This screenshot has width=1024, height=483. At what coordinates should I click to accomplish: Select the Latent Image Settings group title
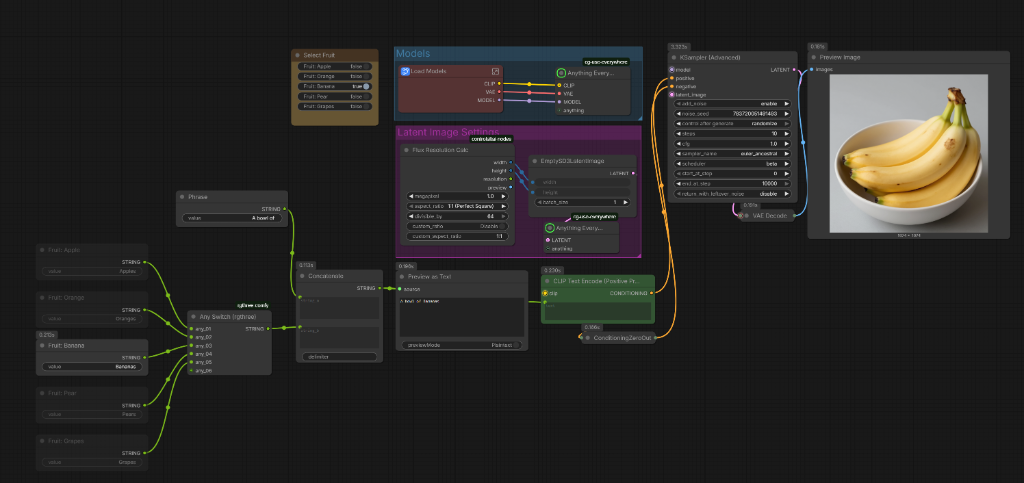448,132
